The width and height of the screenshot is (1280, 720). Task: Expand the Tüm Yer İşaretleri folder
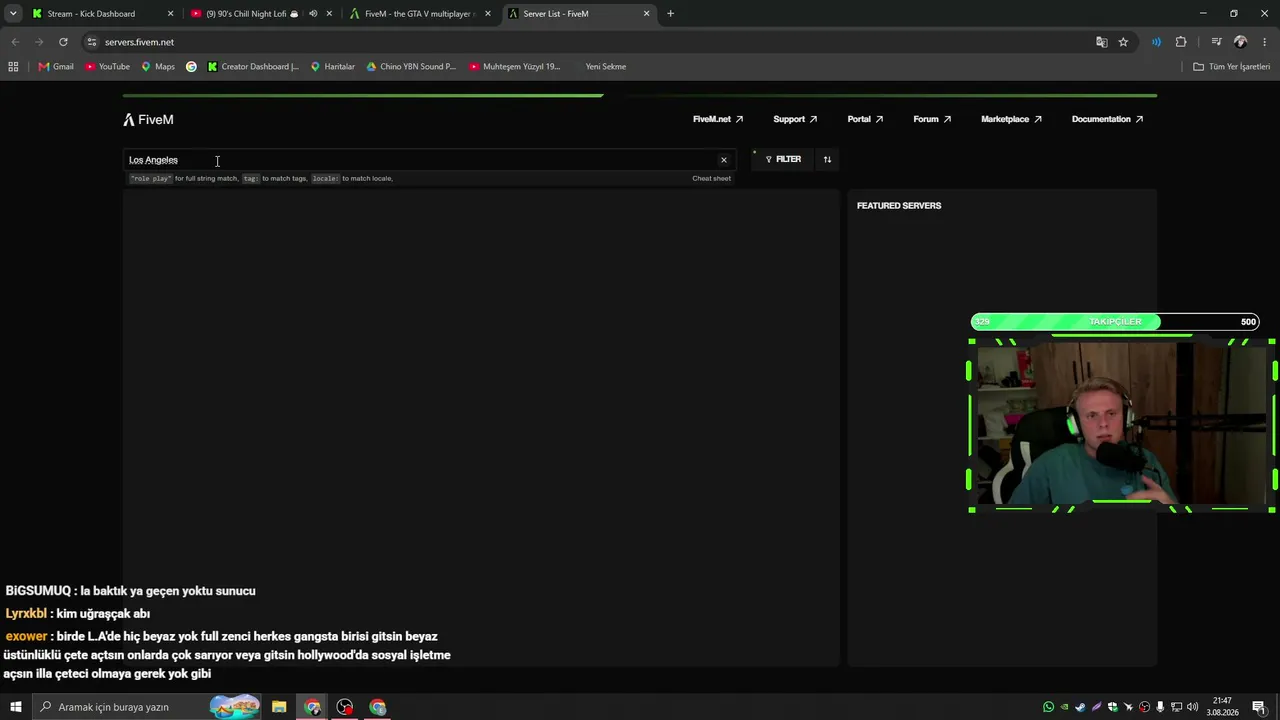[1232, 67]
